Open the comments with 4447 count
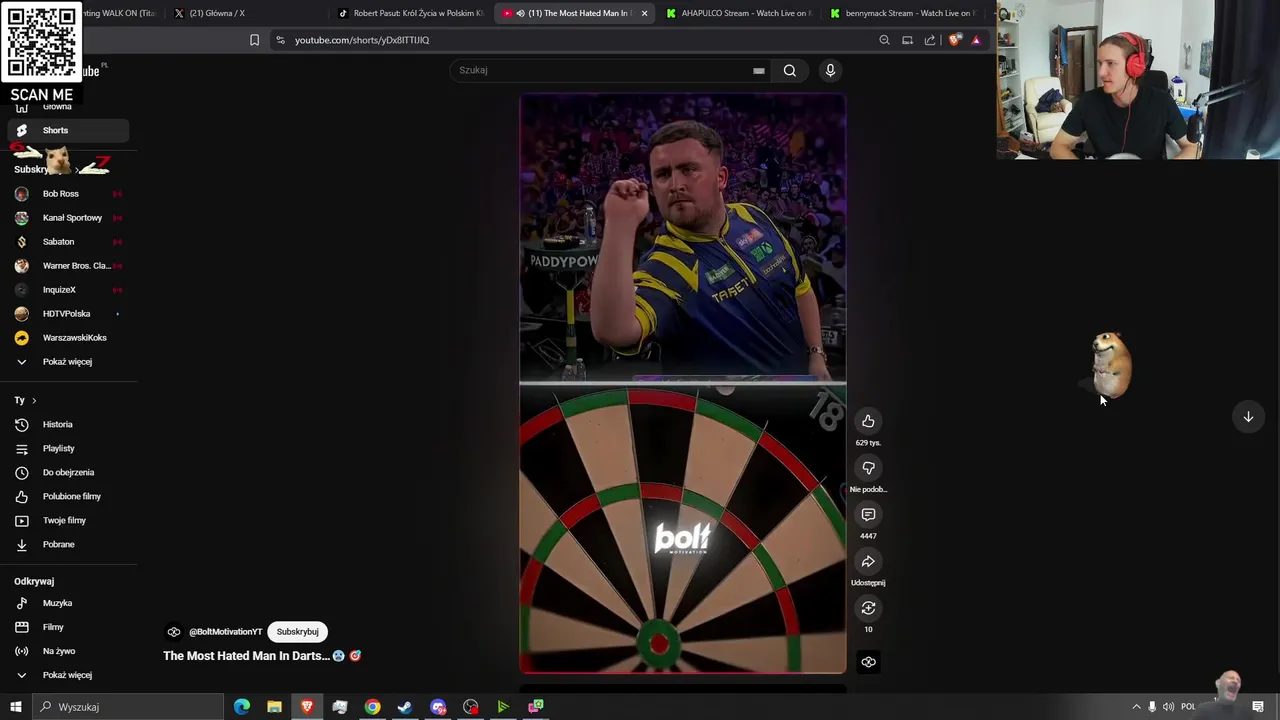This screenshot has height=720, width=1280. point(868,515)
